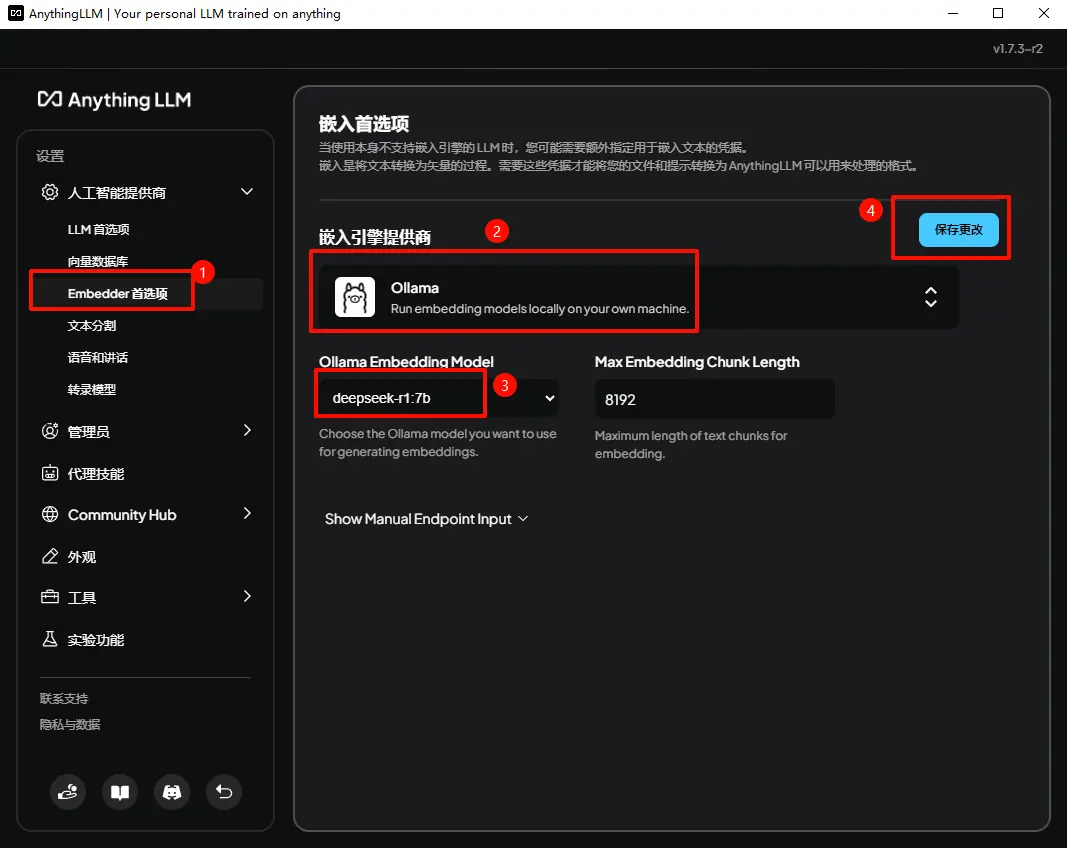This screenshot has height=848, width=1067.
Task: Click the 管理员 user icon
Action: coord(50,431)
